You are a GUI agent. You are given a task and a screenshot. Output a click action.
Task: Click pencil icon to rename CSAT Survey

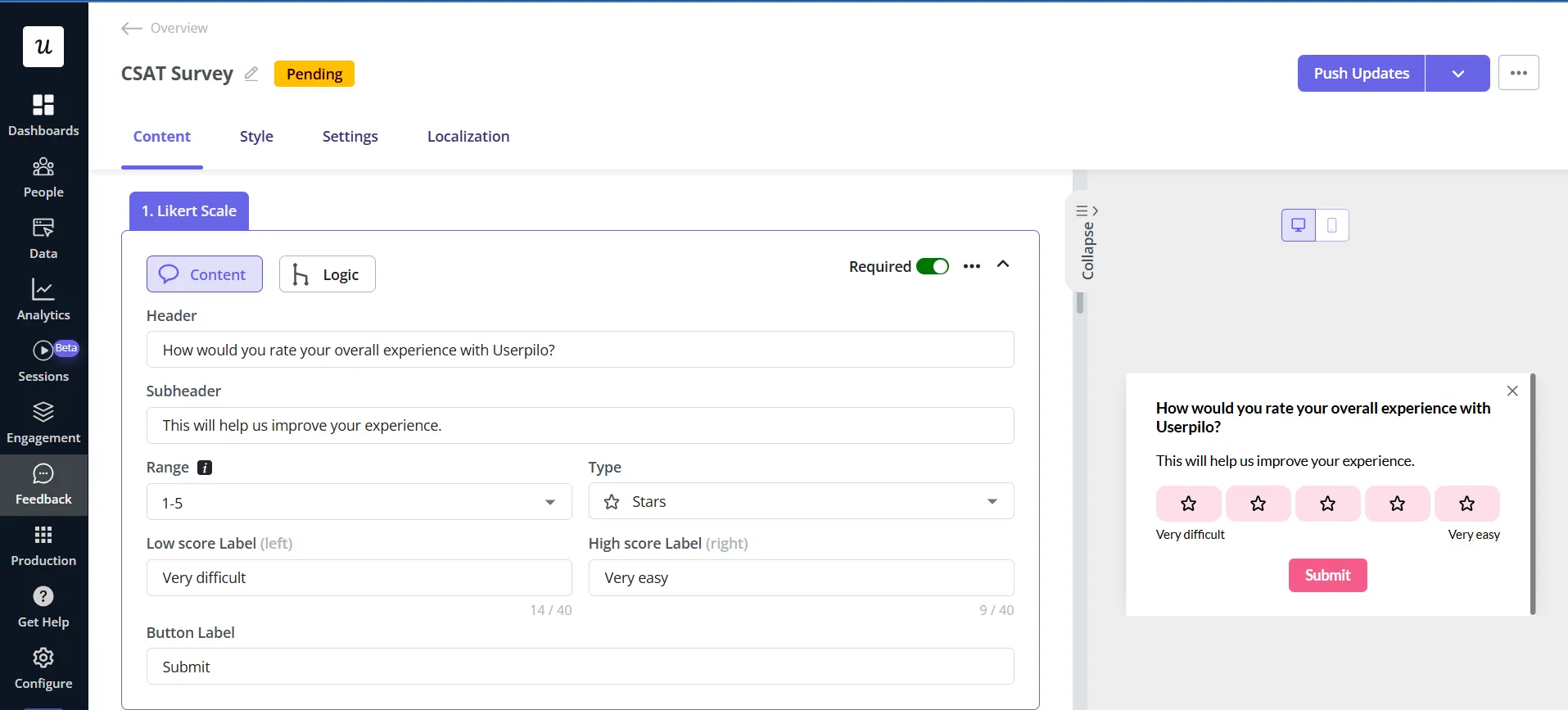[251, 74]
